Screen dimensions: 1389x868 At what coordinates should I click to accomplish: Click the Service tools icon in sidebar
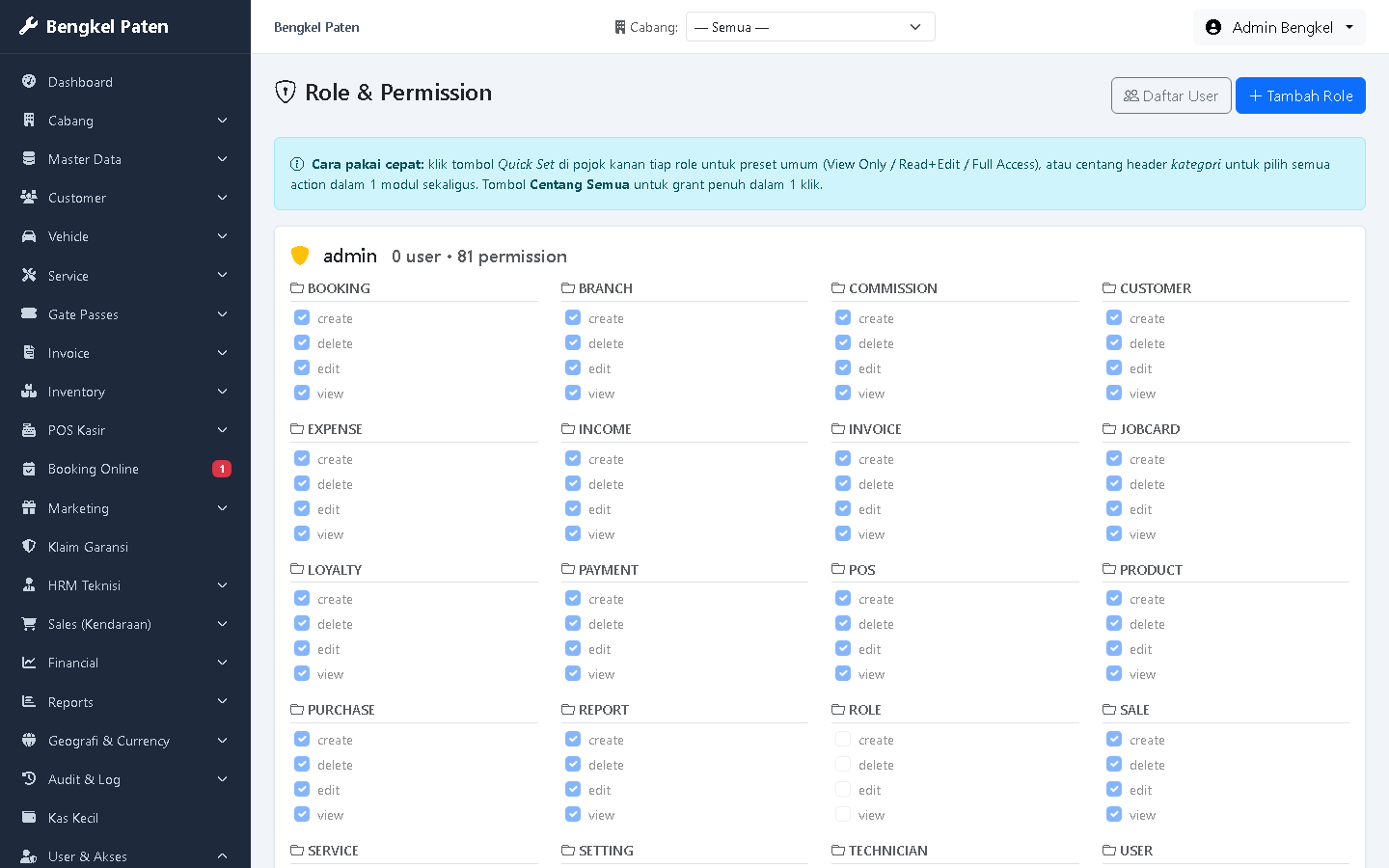pos(29,275)
